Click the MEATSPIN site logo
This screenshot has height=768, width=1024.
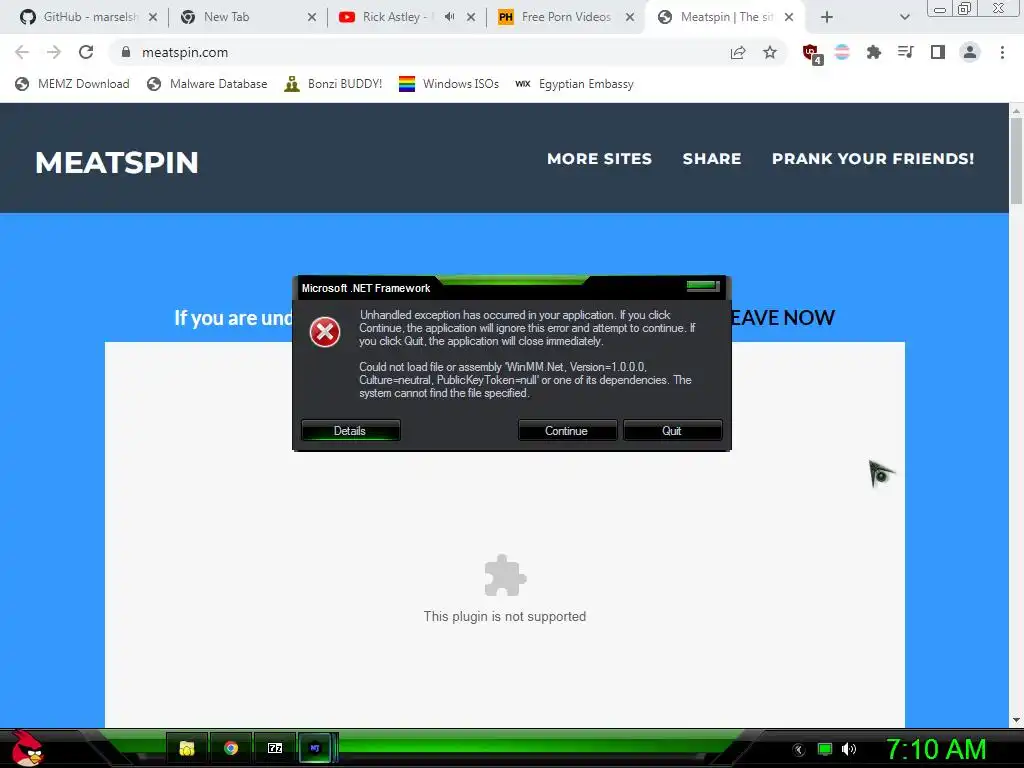tap(117, 163)
